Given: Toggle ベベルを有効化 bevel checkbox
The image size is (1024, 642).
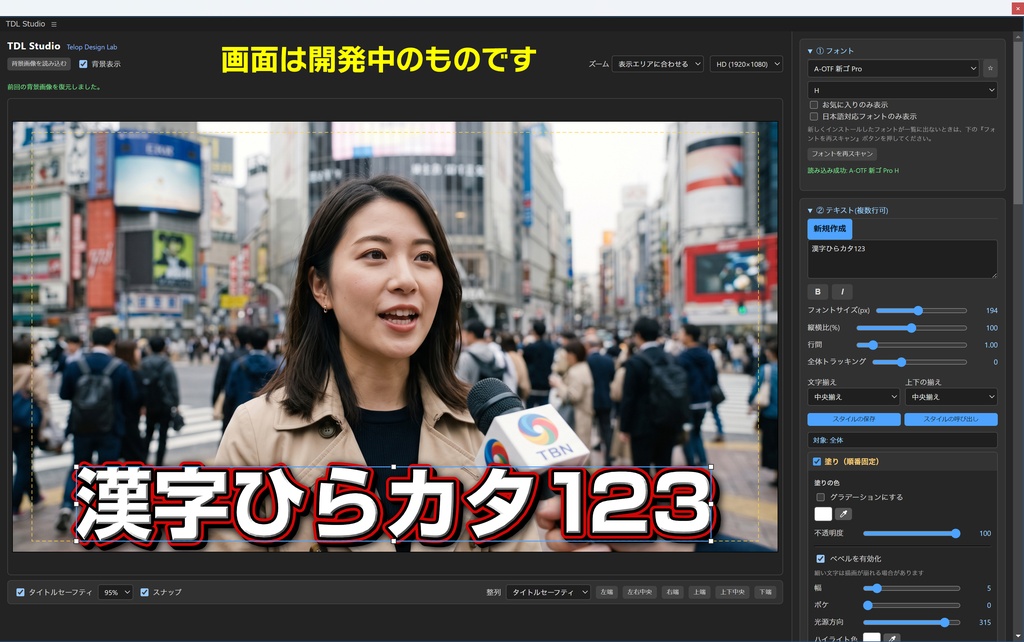Looking at the screenshot, I should click(x=821, y=558).
